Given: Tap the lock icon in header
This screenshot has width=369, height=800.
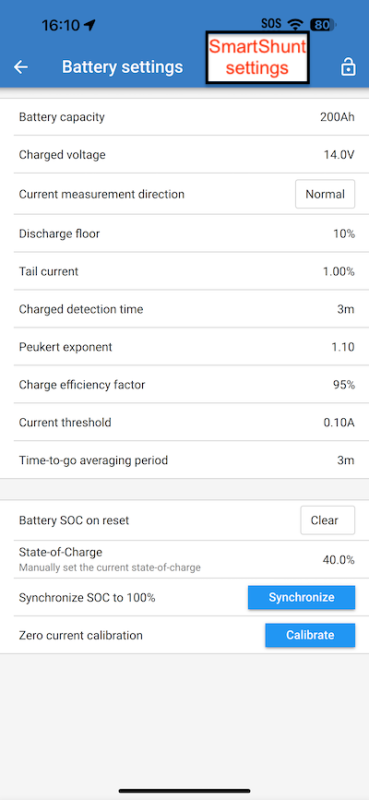Looking at the screenshot, I should [x=348, y=67].
